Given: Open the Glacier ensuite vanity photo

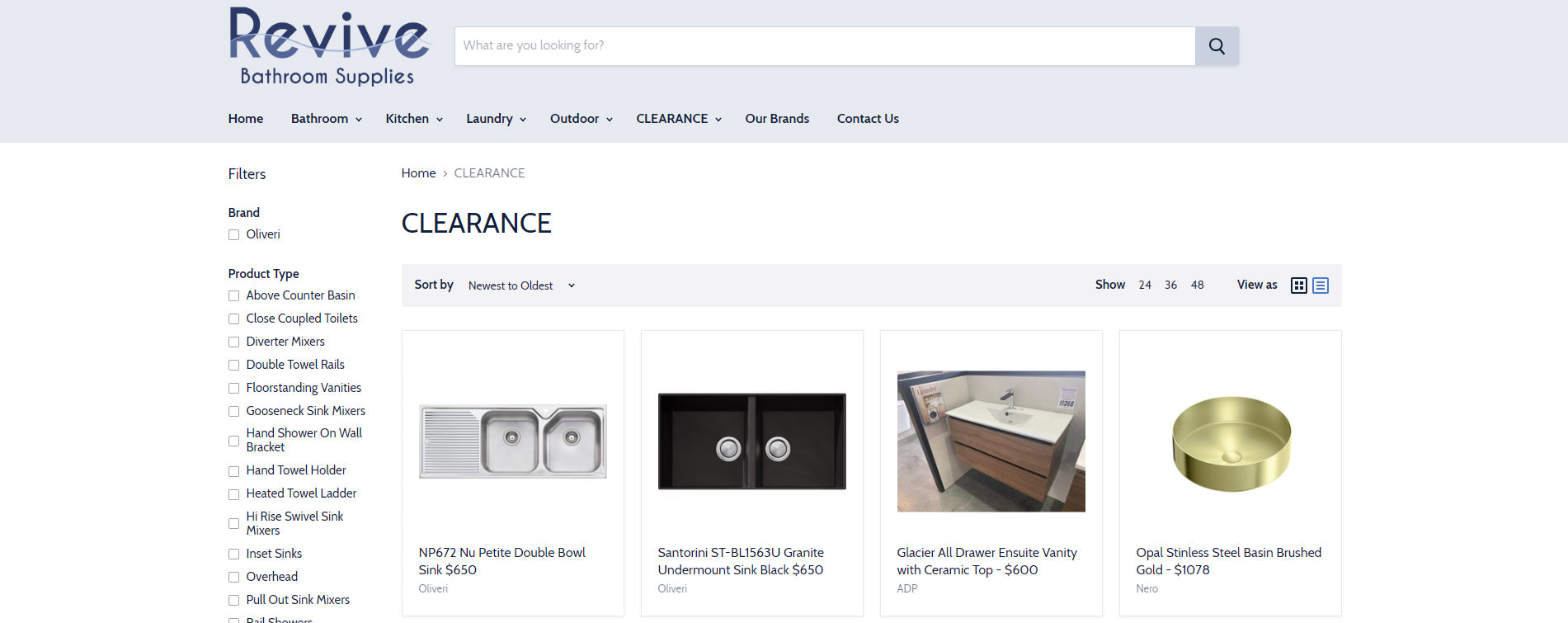Looking at the screenshot, I should point(991,441).
